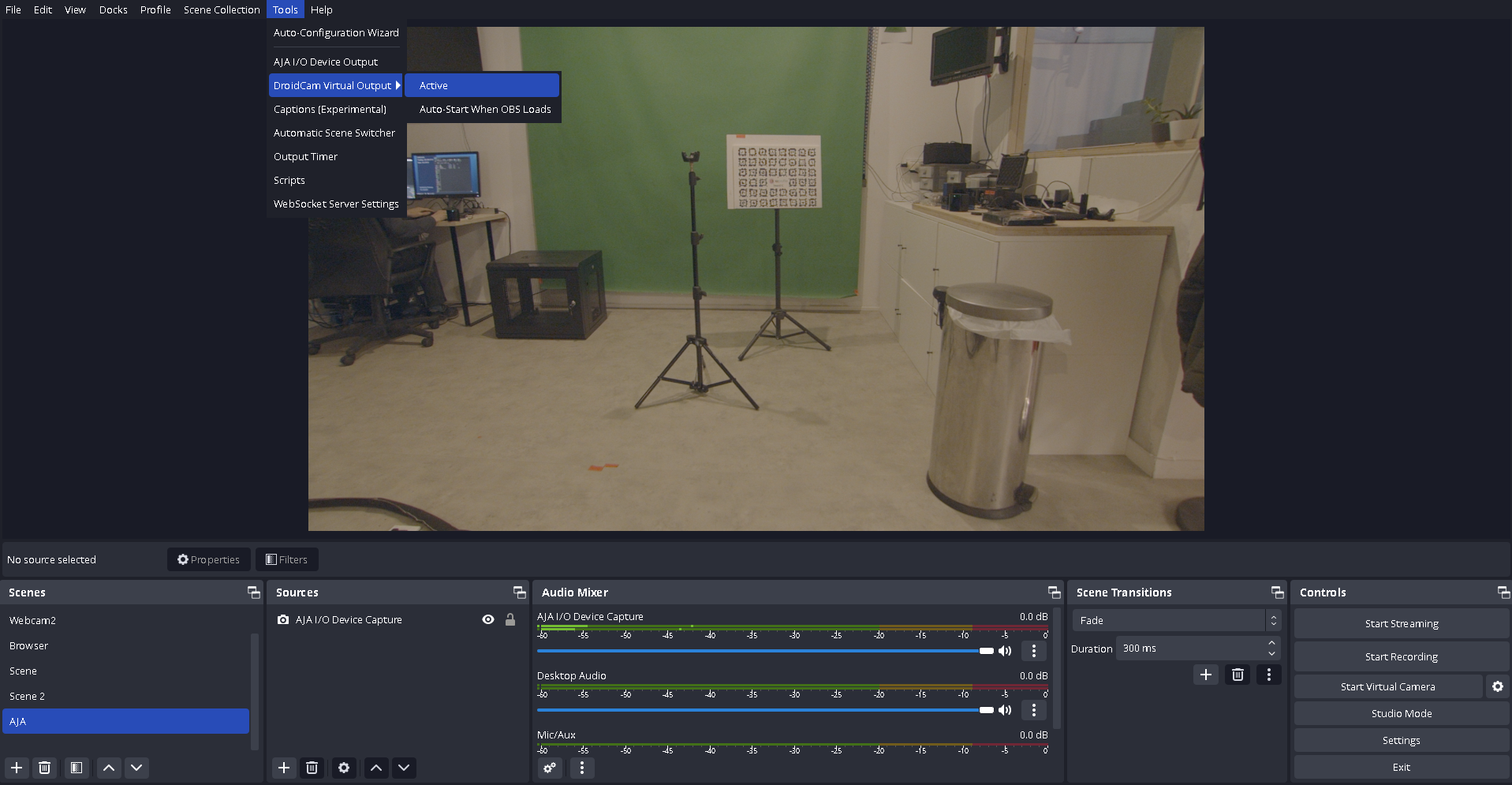The height and width of the screenshot is (785, 1512).
Task: Click the Start Recording button
Action: click(1401, 656)
